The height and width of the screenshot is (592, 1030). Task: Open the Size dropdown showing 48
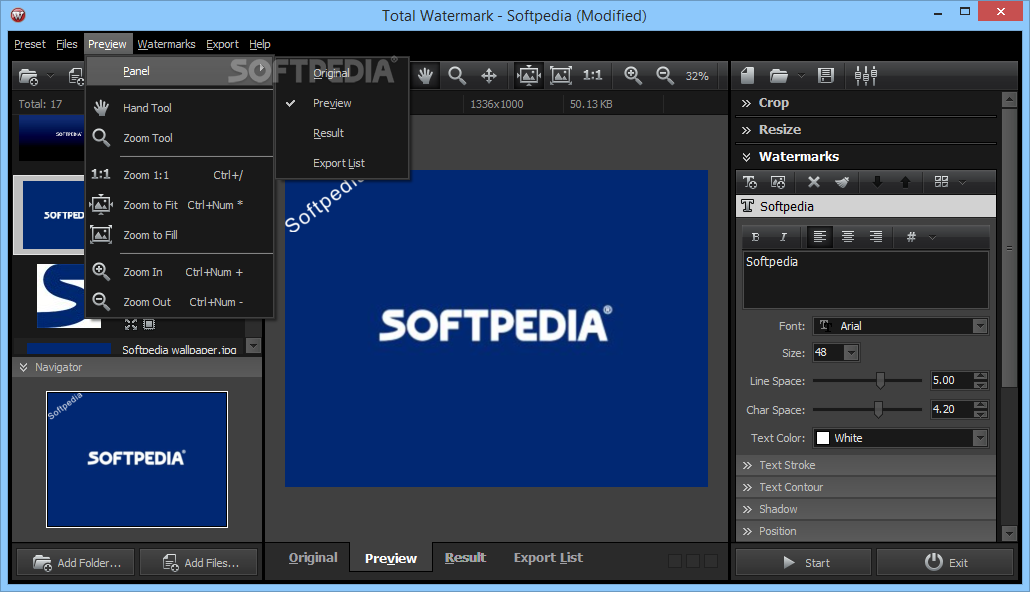[836, 353]
